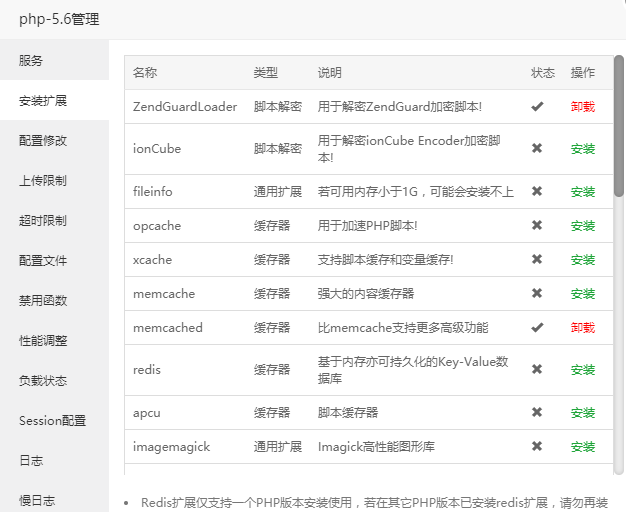Switch to the 配置修改 tab
Screen dimensions: 626x512
(43, 141)
